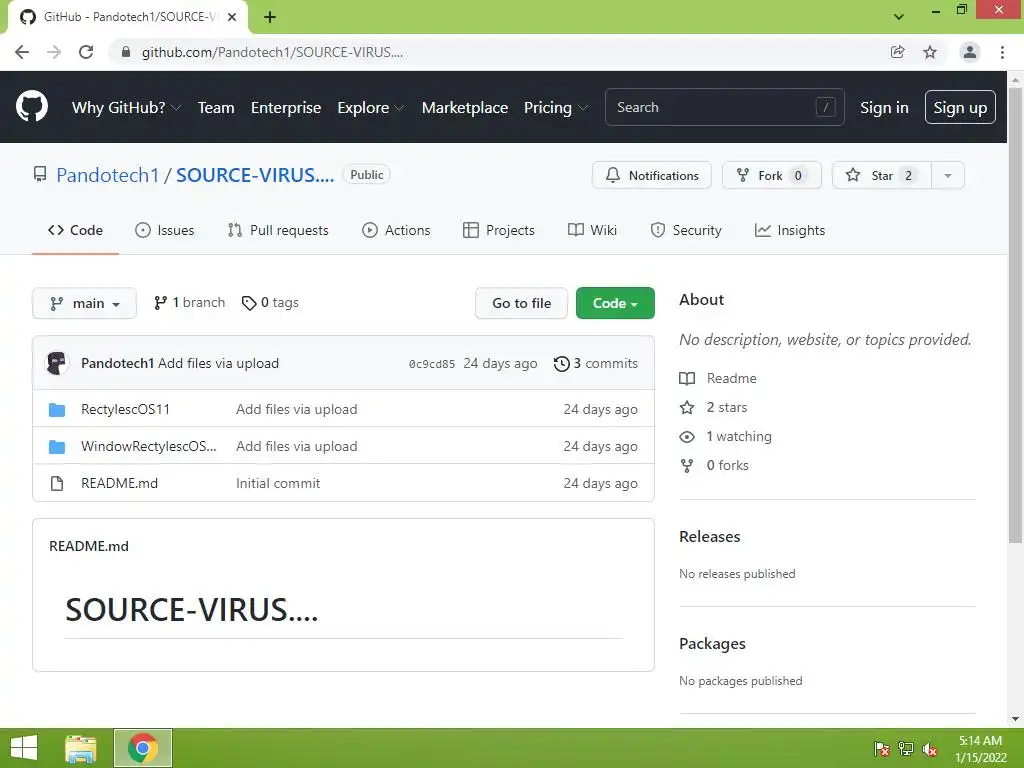Open the SOURCE-VIRUS.... repository link
This screenshot has height=768, width=1024.
coord(255,175)
